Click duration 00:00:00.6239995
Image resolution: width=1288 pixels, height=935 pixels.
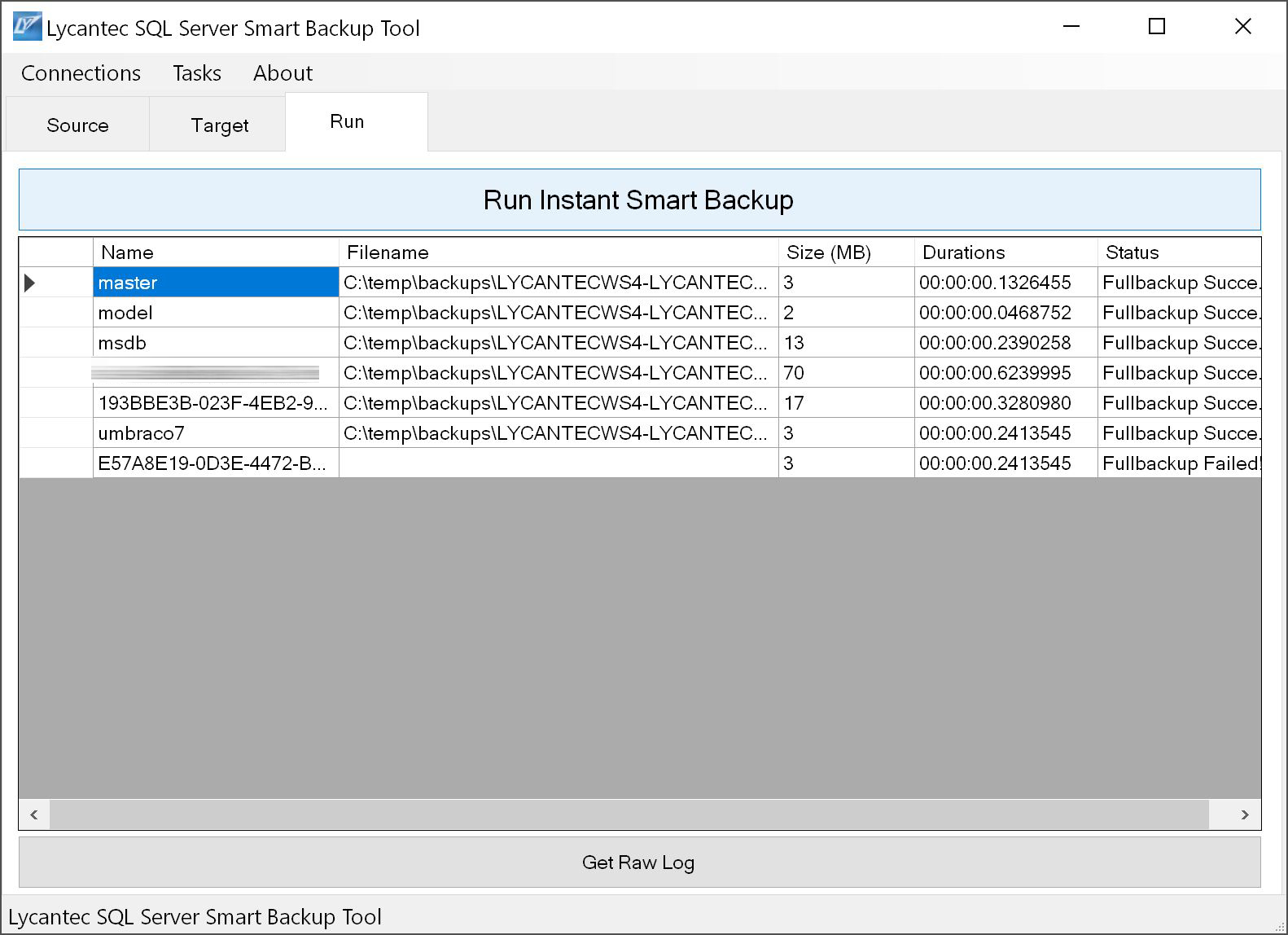click(x=1006, y=373)
